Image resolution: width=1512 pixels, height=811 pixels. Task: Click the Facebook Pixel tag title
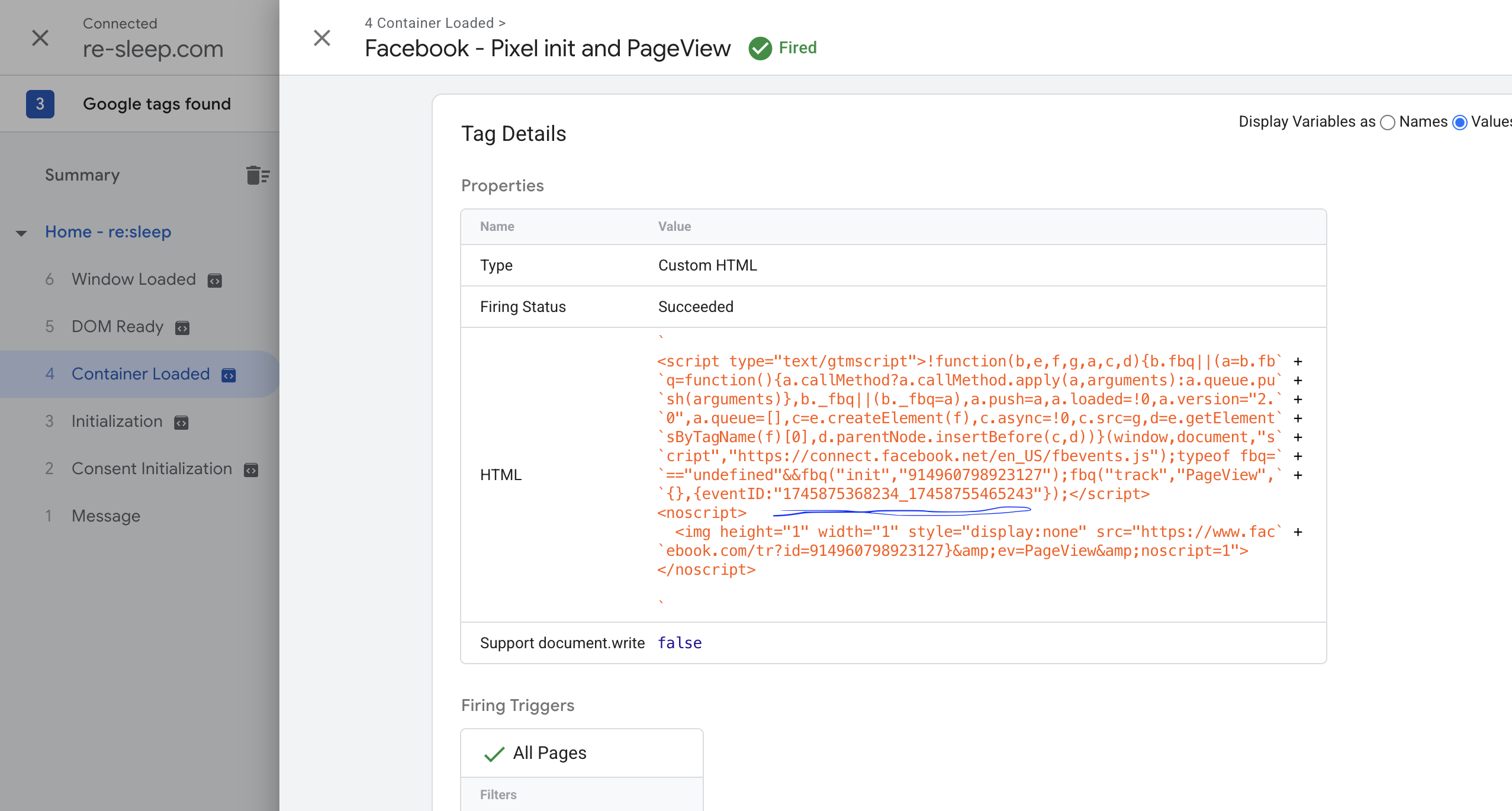point(548,48)
